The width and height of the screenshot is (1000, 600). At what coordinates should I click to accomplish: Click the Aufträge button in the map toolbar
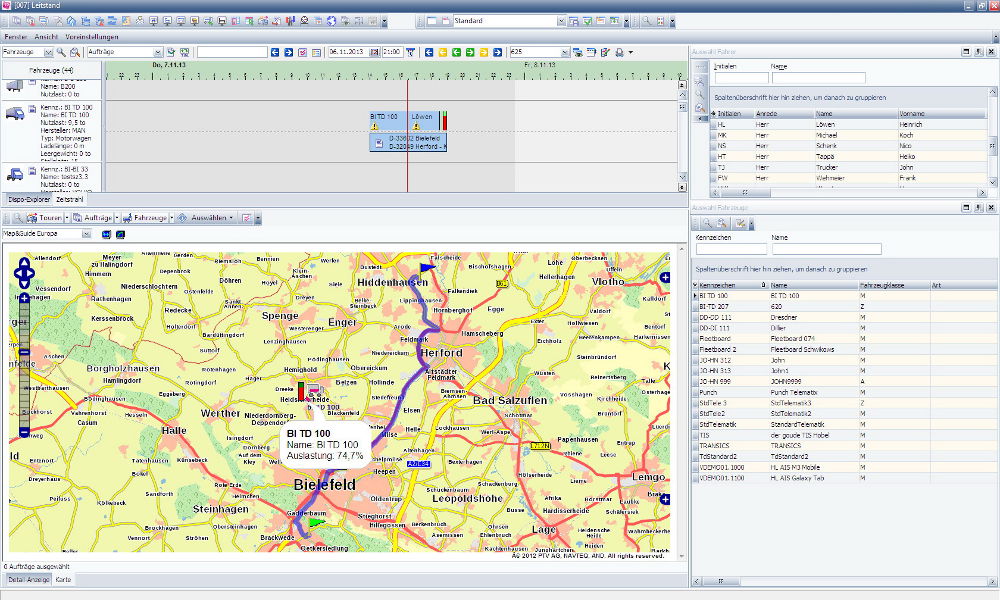pyautogui.click(x=93, y=218)
